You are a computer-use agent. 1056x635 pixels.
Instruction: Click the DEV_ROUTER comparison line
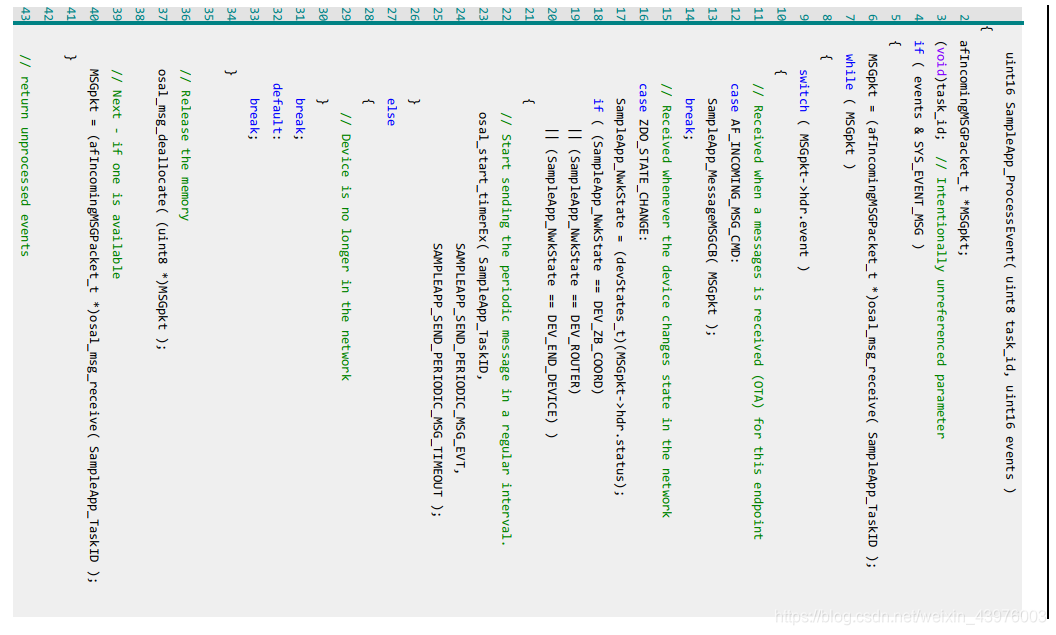(574, 261)
